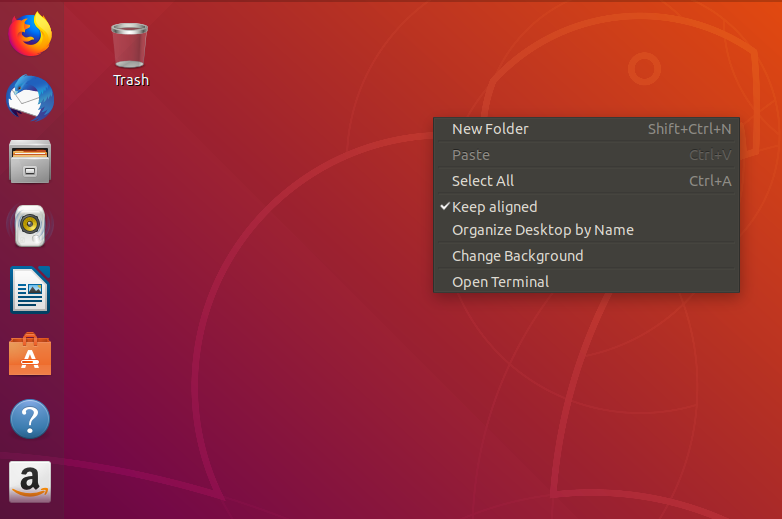Open Ubuntu Software orange bag icon

coord(30,354)
